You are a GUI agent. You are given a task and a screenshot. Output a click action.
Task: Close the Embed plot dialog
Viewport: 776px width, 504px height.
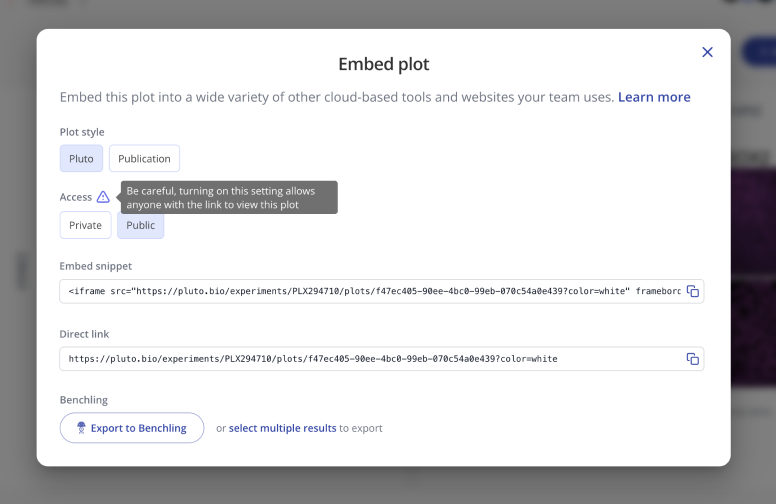(707, 52)
